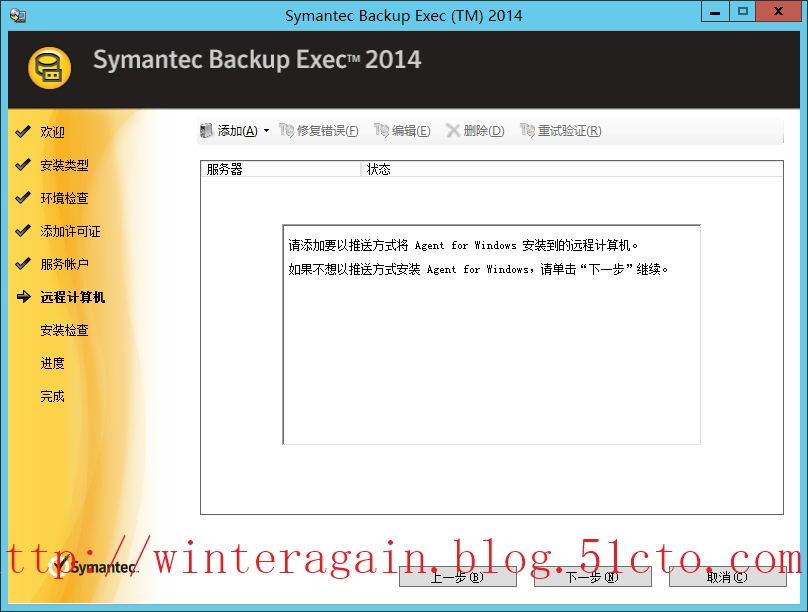Click the 添加(A) add server button
The height and width of the screenshot is (612, 808).
[x=229, y=131]
